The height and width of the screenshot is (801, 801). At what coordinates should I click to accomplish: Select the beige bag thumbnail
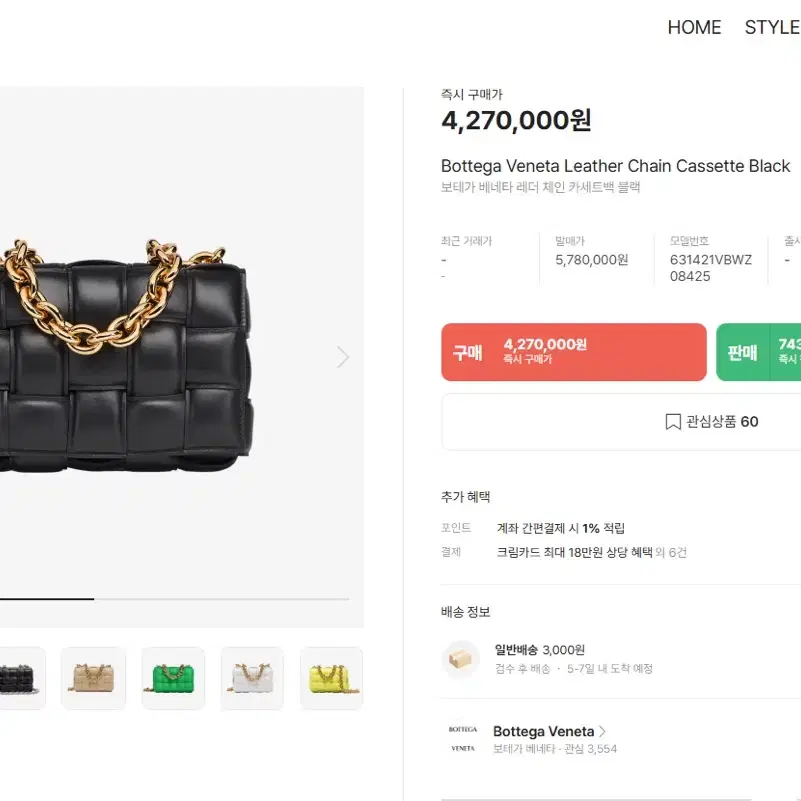(x=93, y=678)
